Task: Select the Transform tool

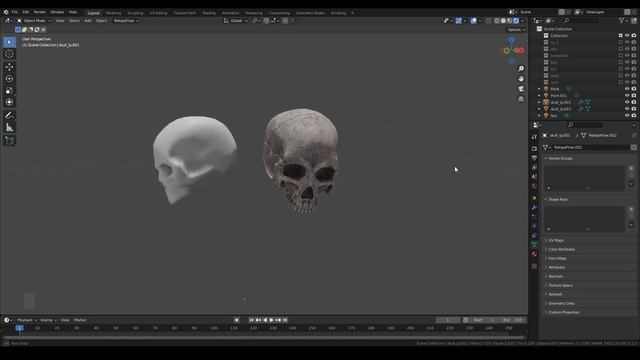Action: coord(9,102)
